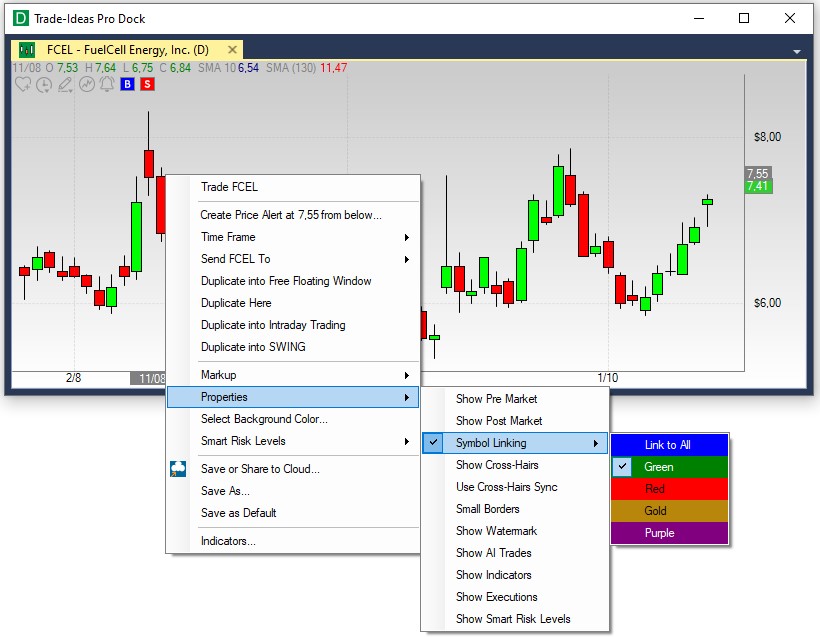Viewport: 820px width, 637px height.
Task: Toggle Show Post Market option
Action: tap(515, 421)
